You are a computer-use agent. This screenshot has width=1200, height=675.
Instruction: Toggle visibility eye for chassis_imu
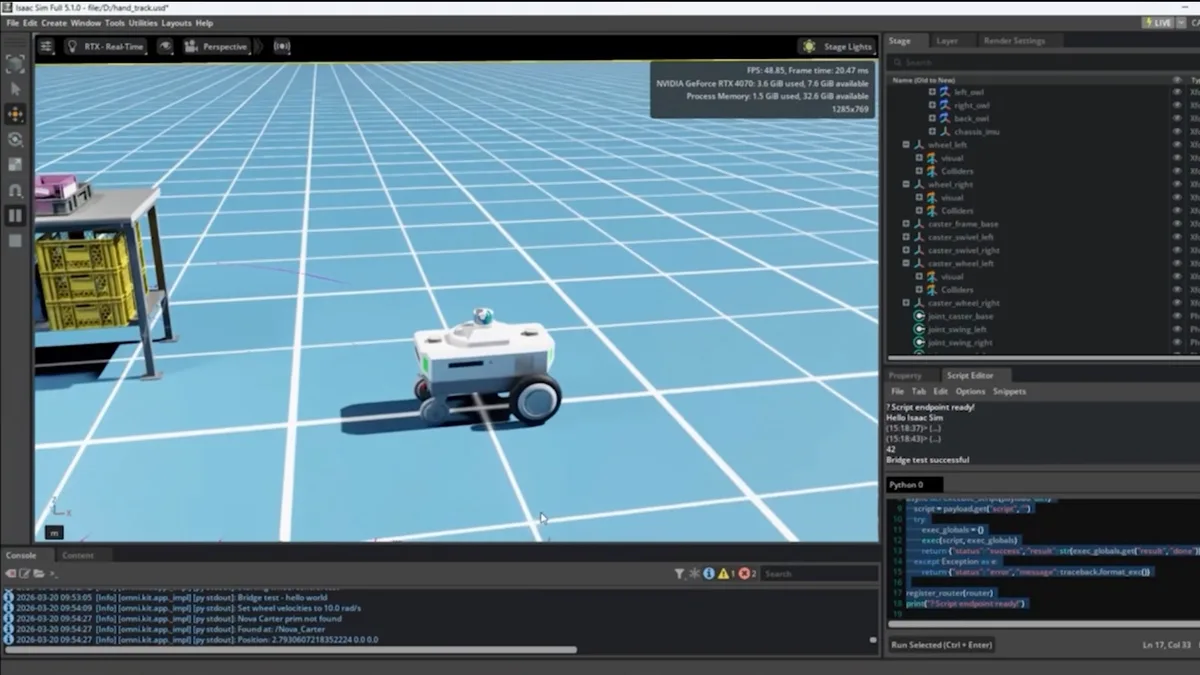click(x=1177, y=131)
